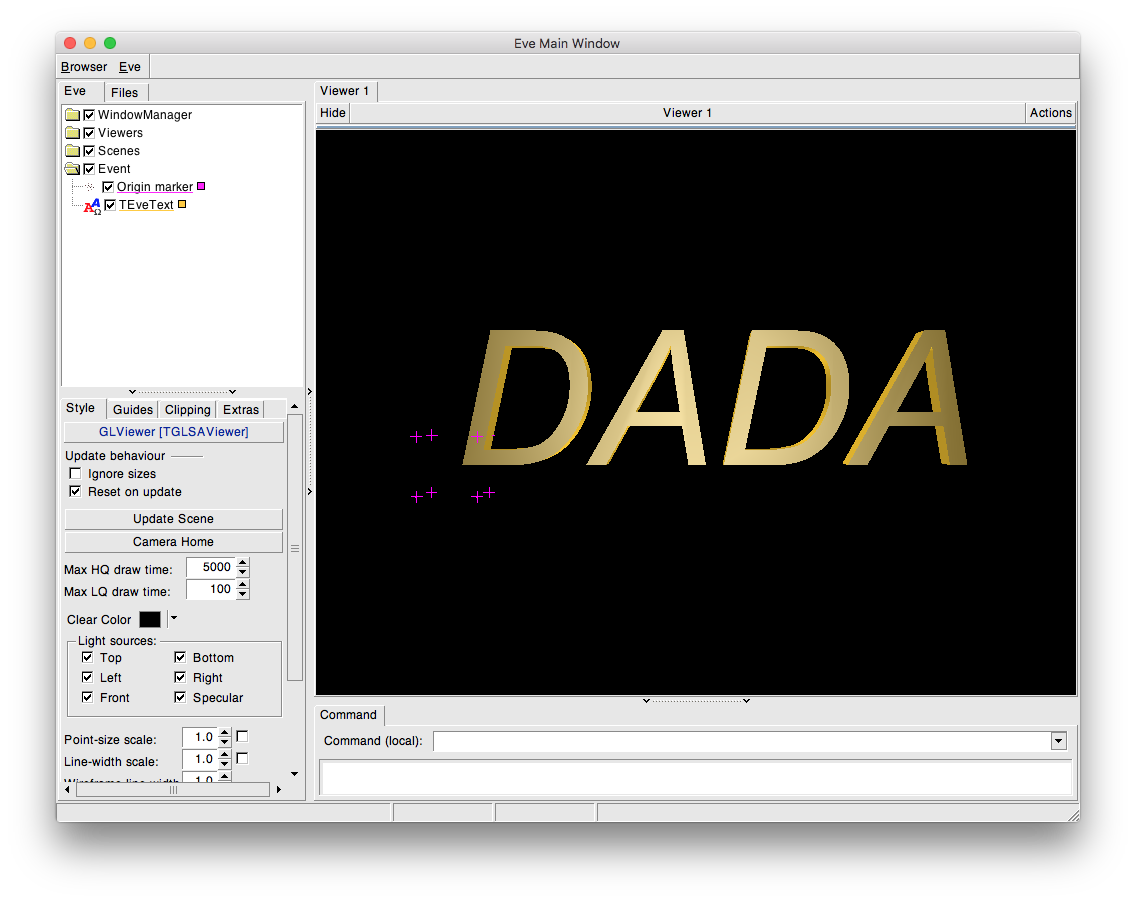Uncheck the Specular light source

[181, 697]
